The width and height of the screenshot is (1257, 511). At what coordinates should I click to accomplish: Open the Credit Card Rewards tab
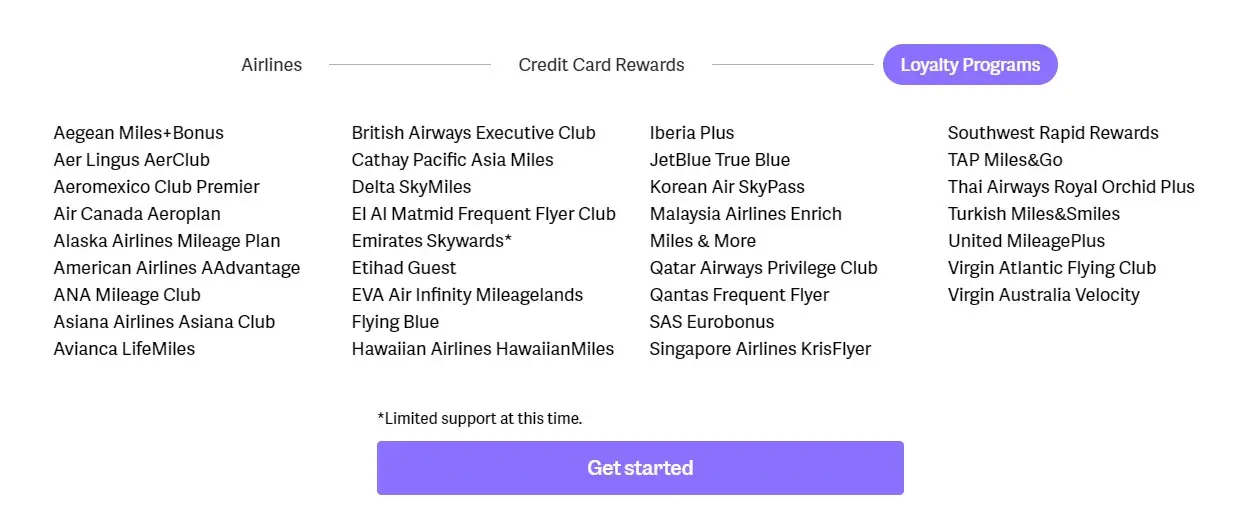pos(601,65)
